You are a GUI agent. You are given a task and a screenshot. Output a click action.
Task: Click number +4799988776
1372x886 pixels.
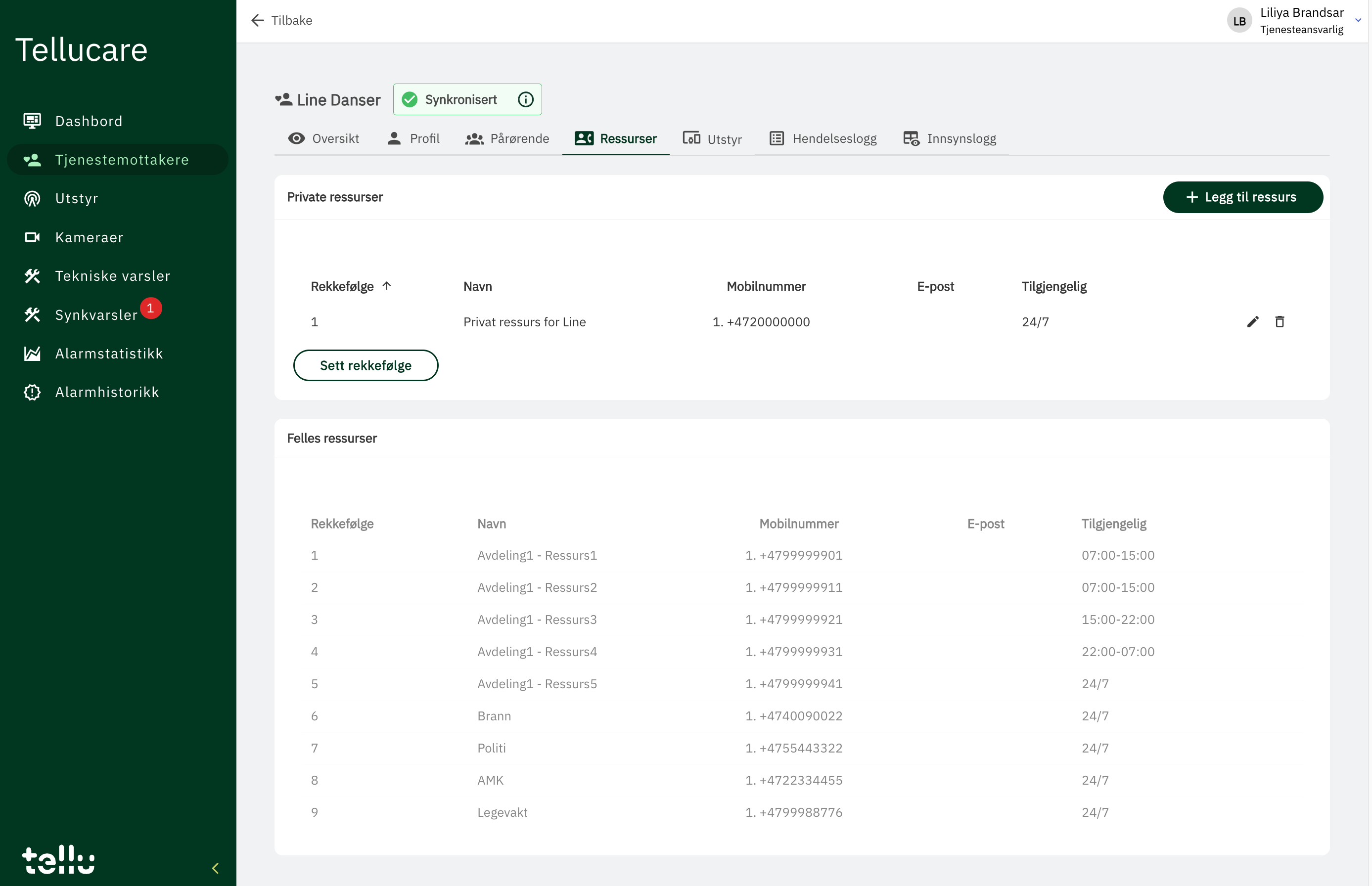pos(801,812)
